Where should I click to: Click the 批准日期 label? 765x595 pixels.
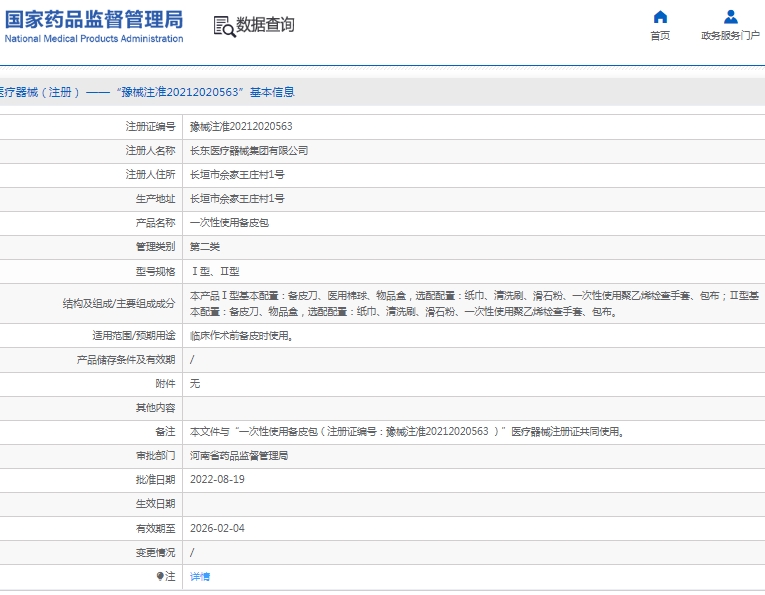(x=155, y=480)
